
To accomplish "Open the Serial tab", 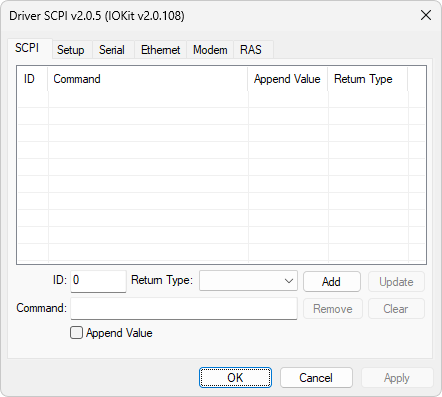I will [x=112, y=50].
